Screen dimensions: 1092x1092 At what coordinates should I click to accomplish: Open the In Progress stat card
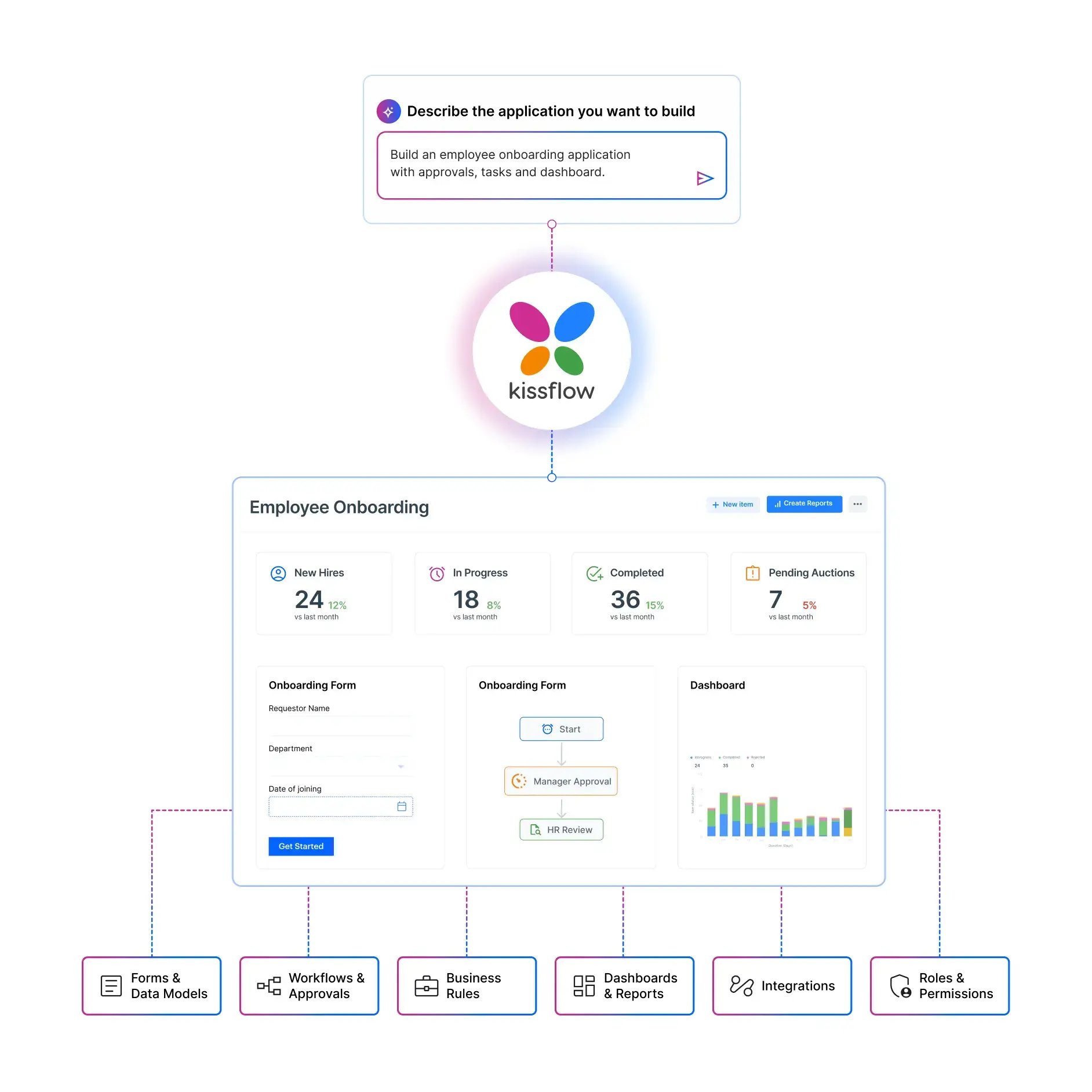(483, 594)
